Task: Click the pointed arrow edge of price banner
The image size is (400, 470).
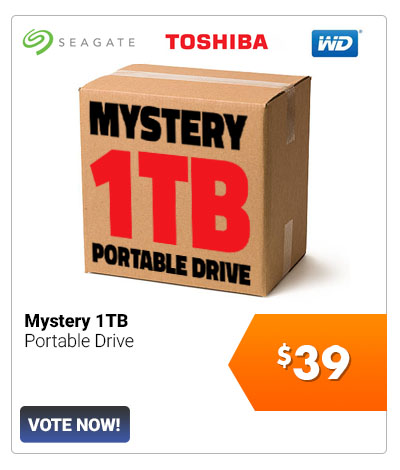Action: click(x=241, y=363)
